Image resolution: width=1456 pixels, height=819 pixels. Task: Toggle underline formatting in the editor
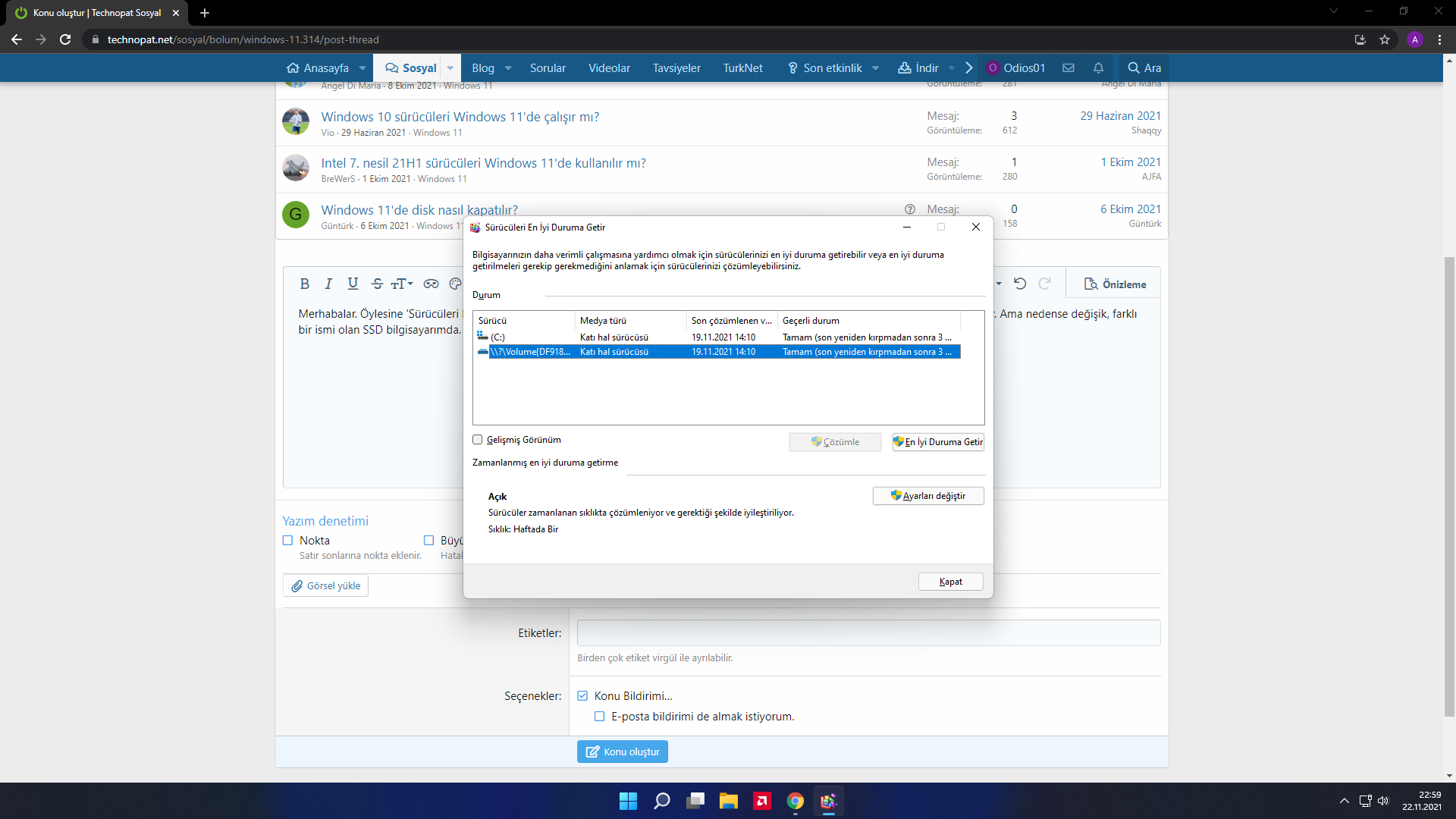click(x=353, y=284)
